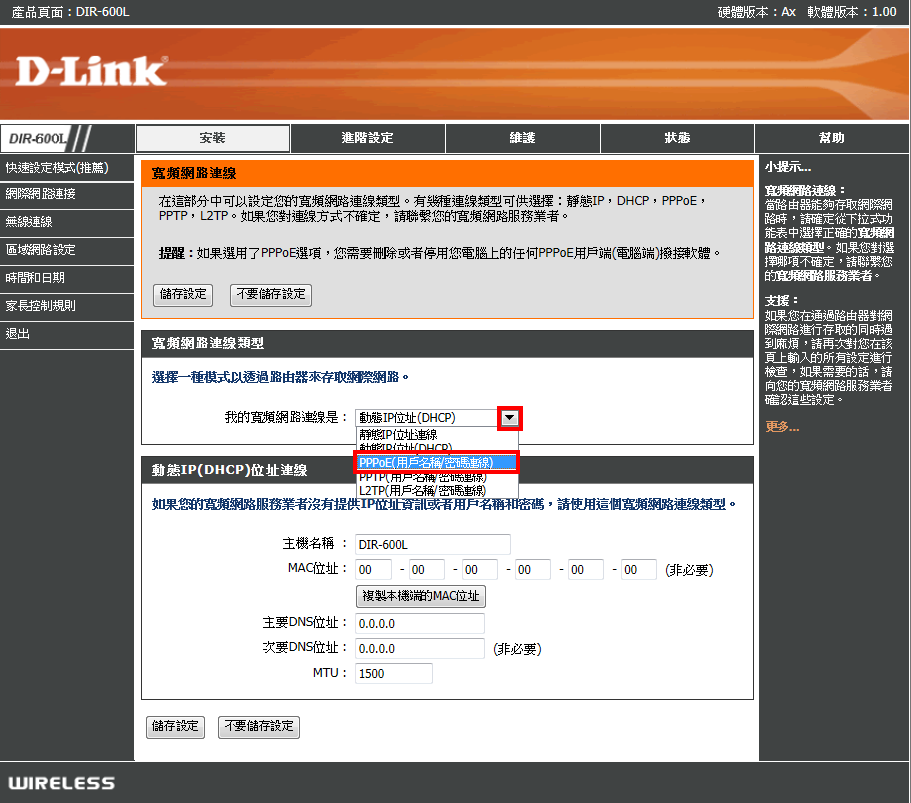Click the D-Link logo in the banner

(92, 71)
